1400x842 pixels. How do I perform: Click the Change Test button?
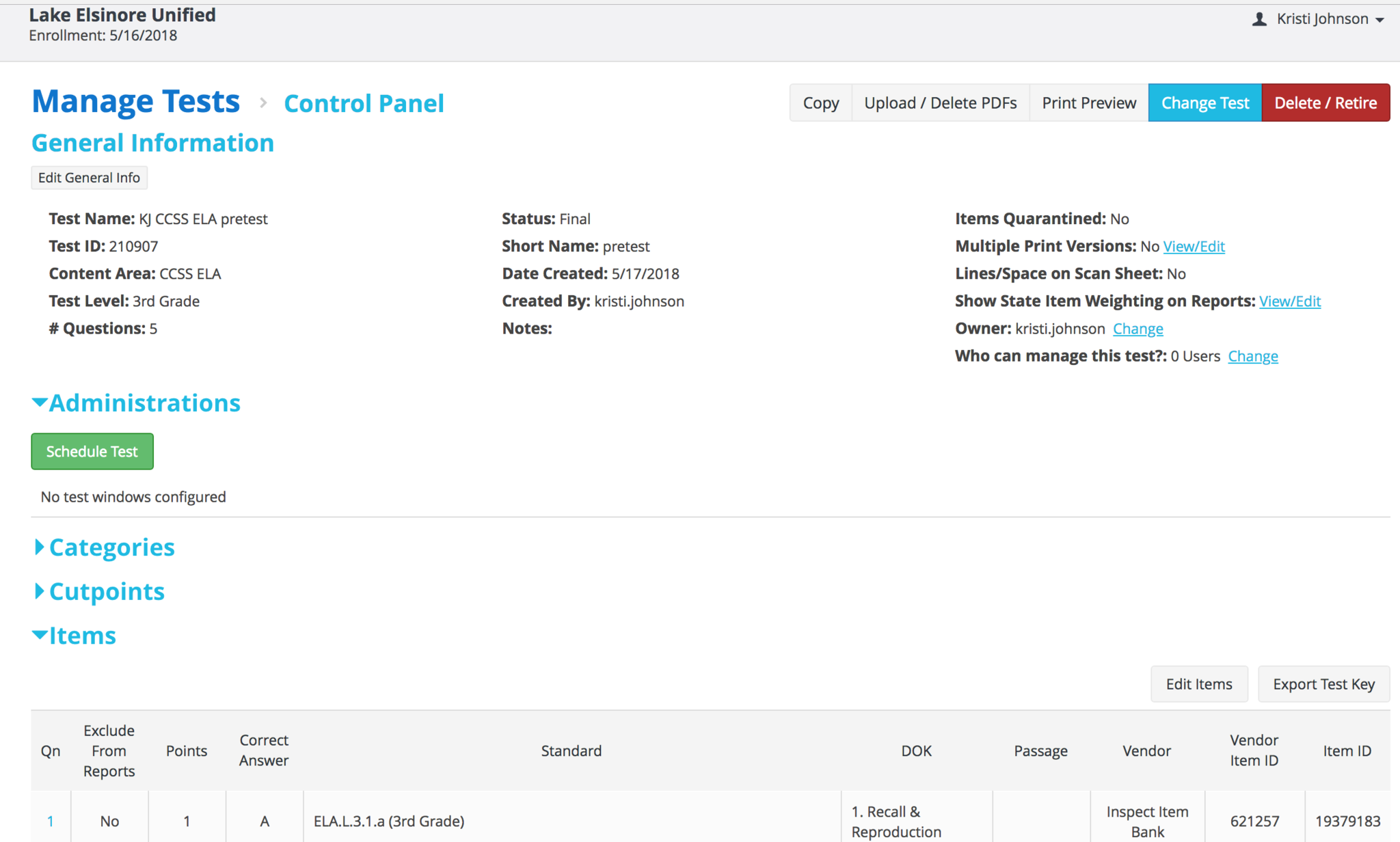(x=1204, y=103)
